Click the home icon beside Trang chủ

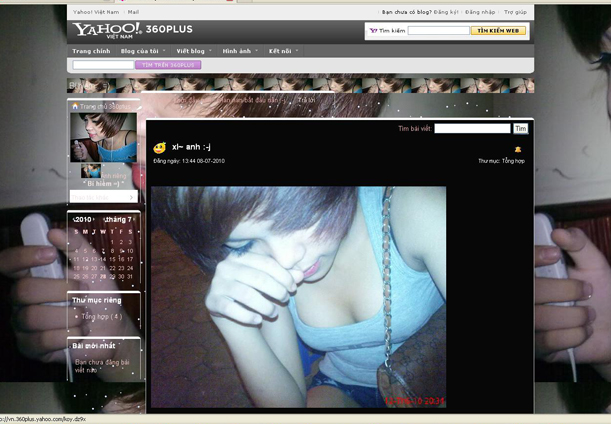[75, 106]
